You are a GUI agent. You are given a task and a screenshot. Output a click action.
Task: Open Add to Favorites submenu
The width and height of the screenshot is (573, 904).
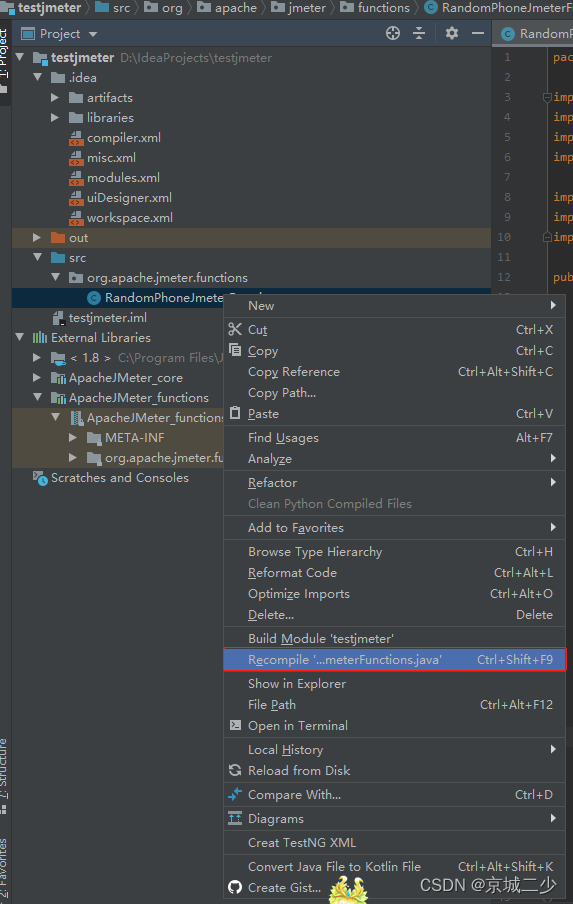394,528
